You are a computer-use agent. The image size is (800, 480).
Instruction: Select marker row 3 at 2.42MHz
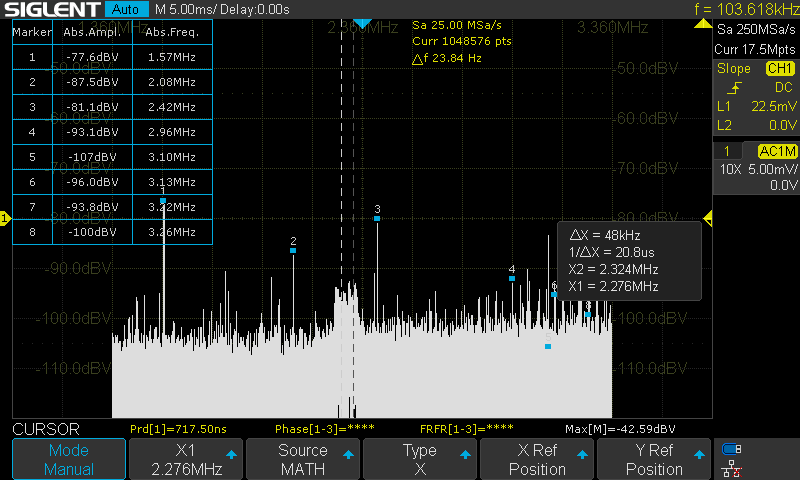tap(112, 107)
